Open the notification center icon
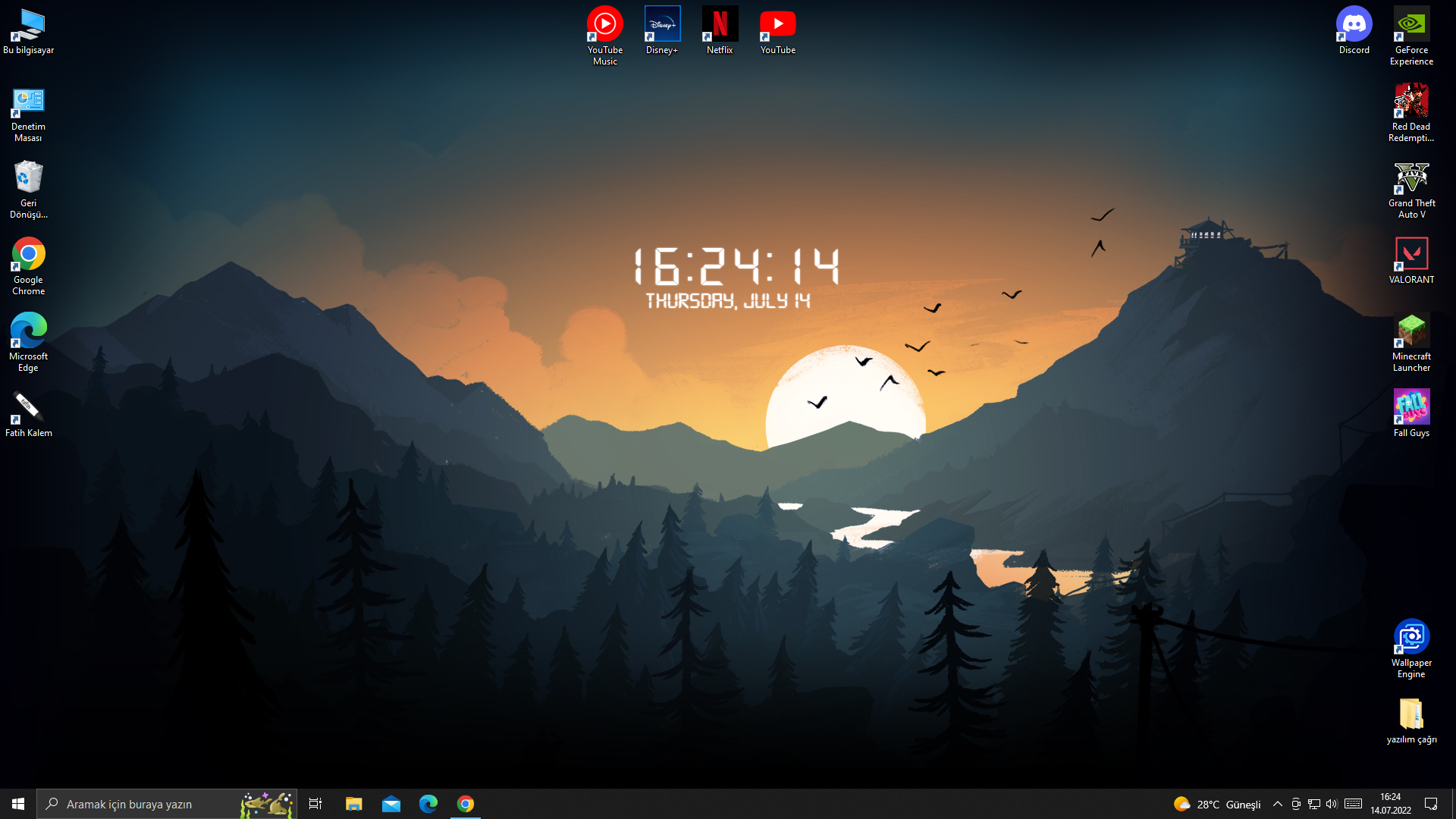The image size is (1456, 819). (1431, 804)
